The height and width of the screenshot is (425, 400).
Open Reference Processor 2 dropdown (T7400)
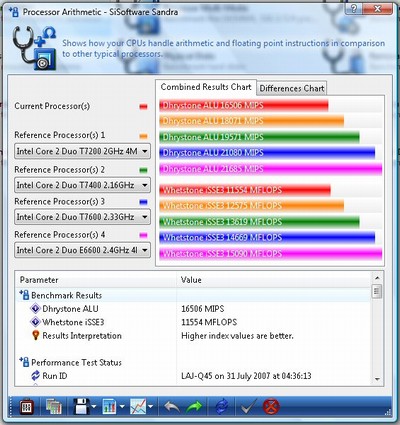(82, 185)
